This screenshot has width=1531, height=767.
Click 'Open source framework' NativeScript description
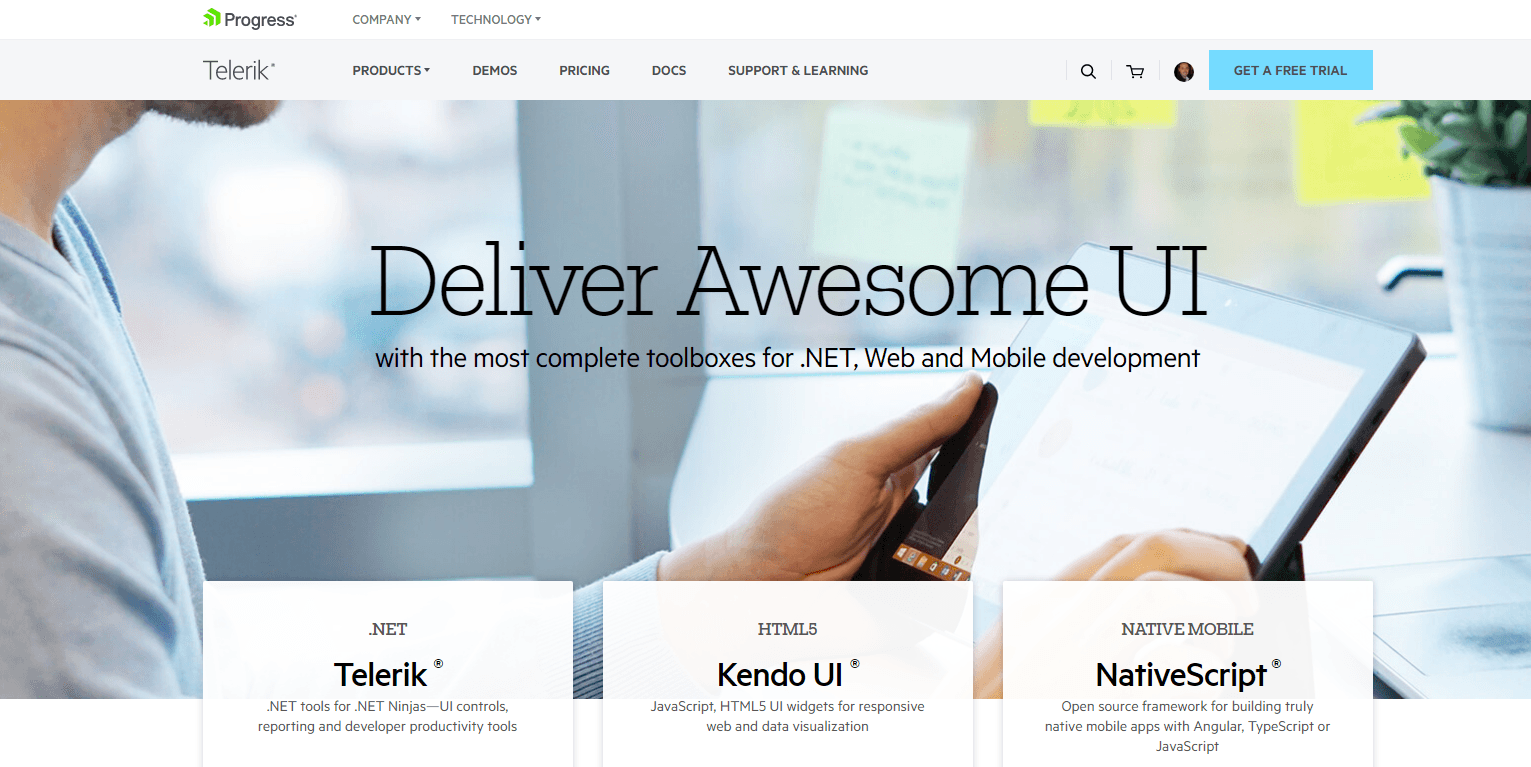coord(1188,726)
